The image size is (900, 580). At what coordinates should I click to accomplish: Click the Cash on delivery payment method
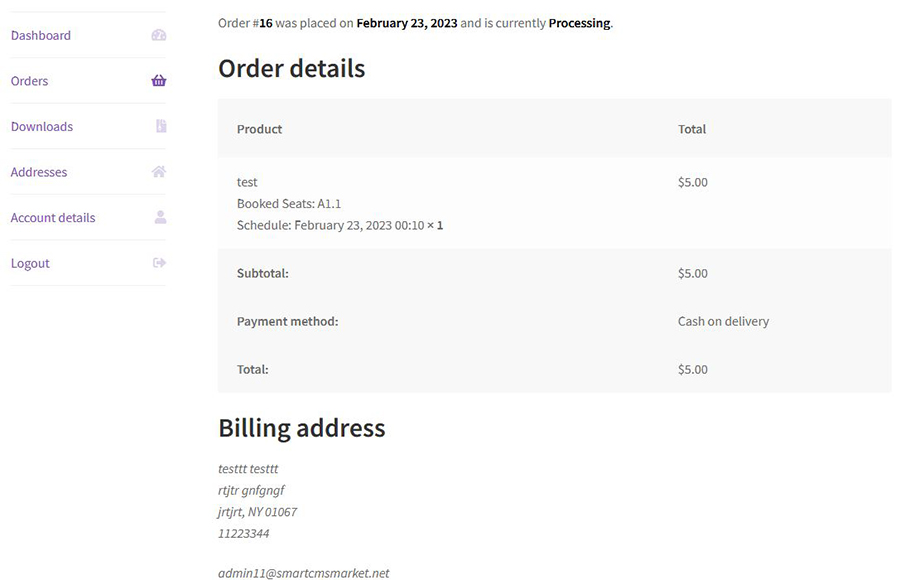tap(723, 321)
